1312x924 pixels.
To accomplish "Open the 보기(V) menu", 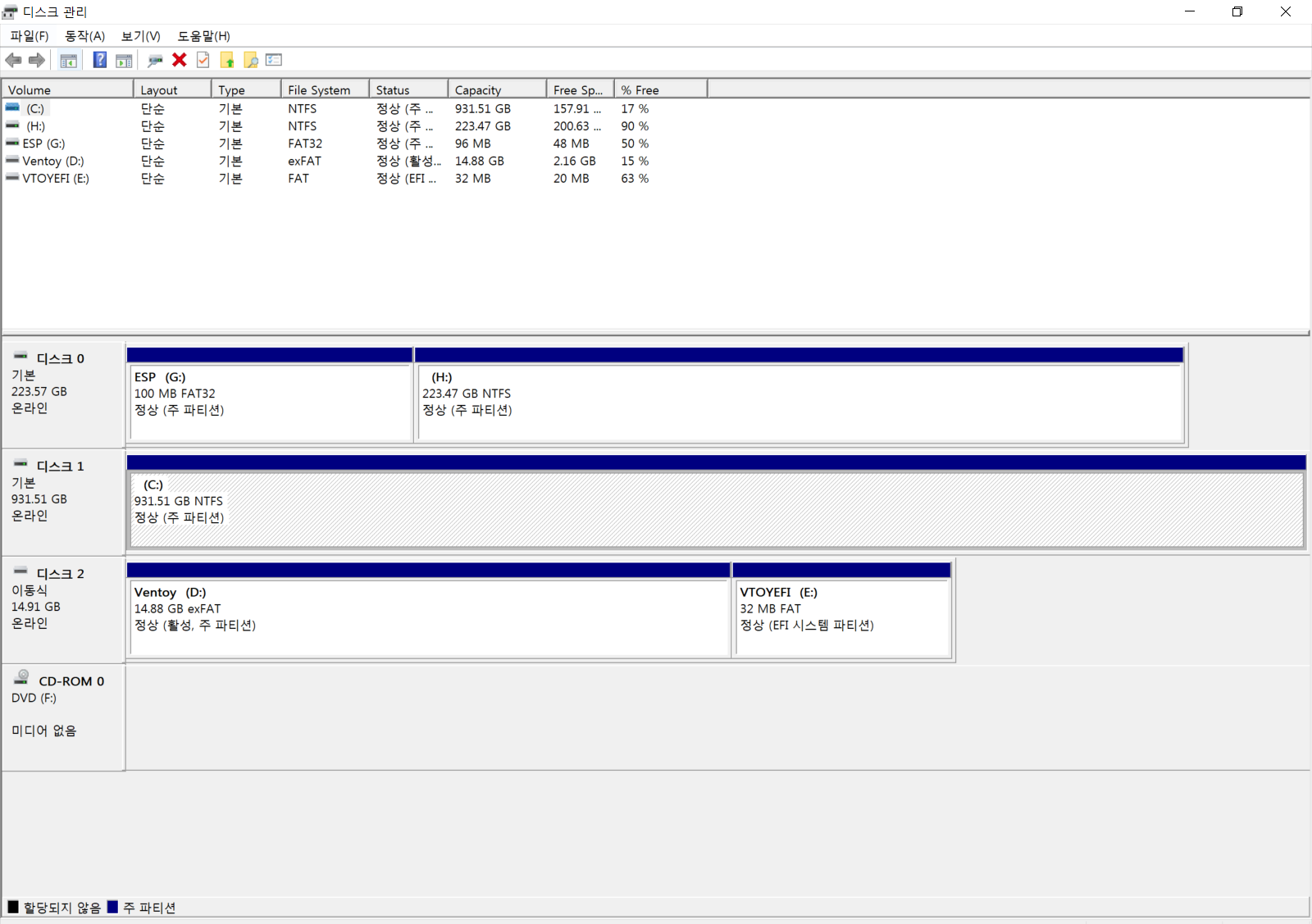I will [141, 36].
